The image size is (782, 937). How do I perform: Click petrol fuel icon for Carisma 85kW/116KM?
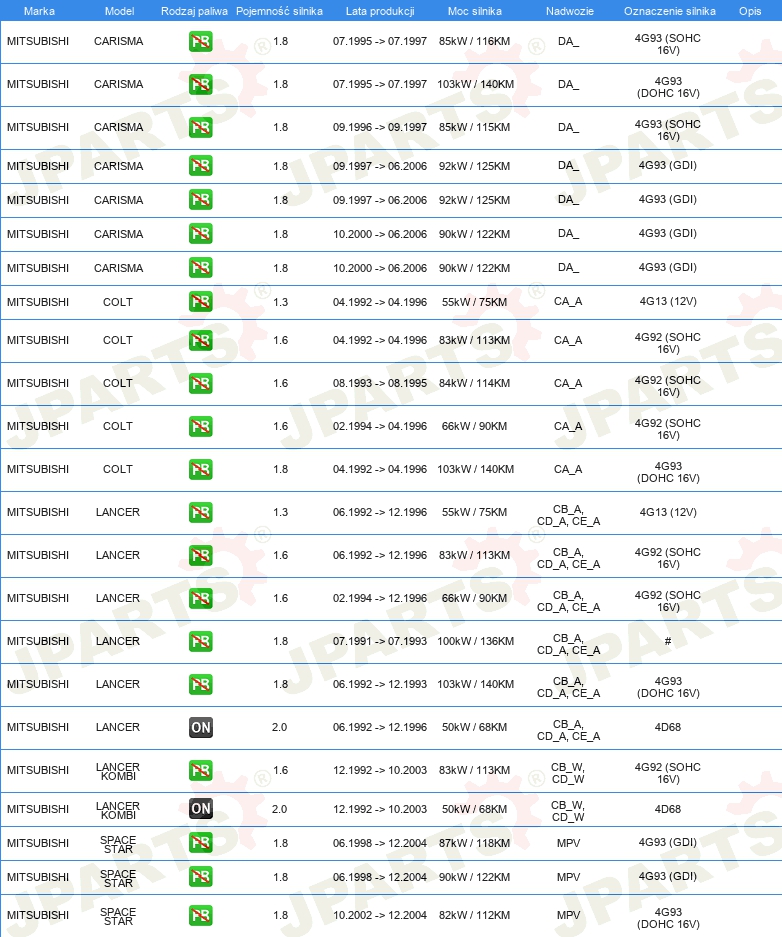(201, 41)
